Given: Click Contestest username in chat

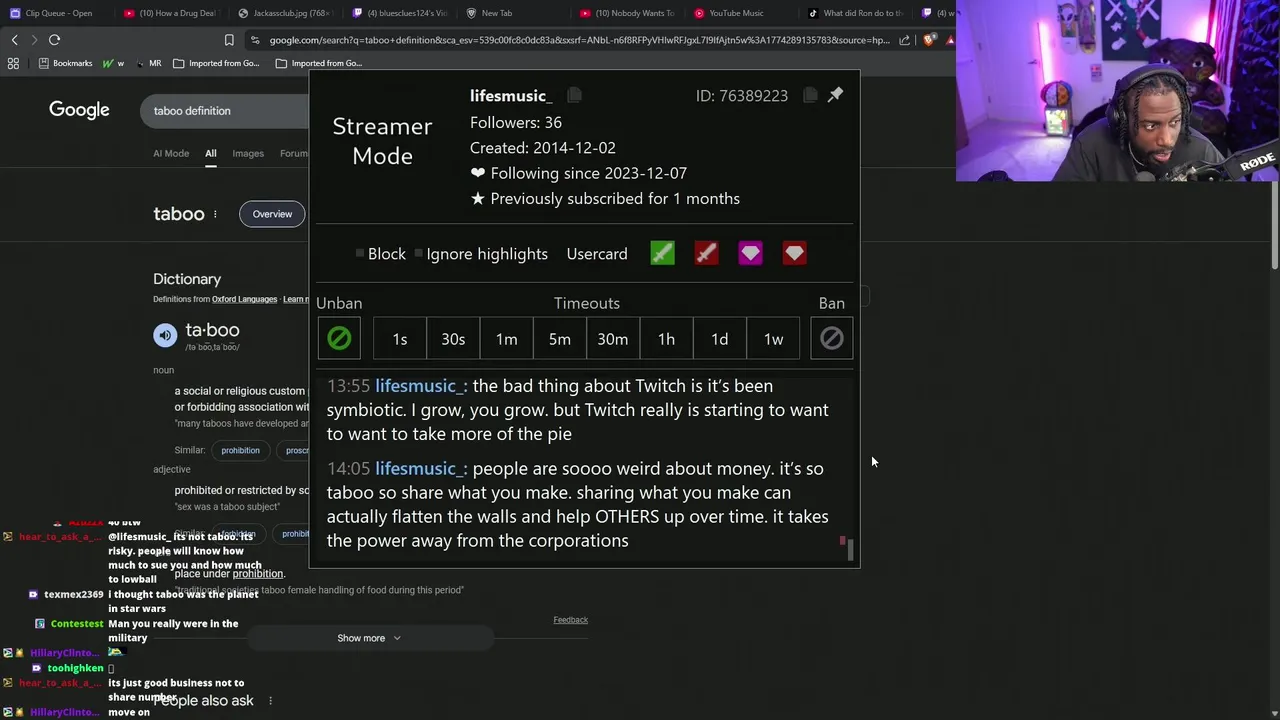Looking at the screenshot, I should click(77, 624).
